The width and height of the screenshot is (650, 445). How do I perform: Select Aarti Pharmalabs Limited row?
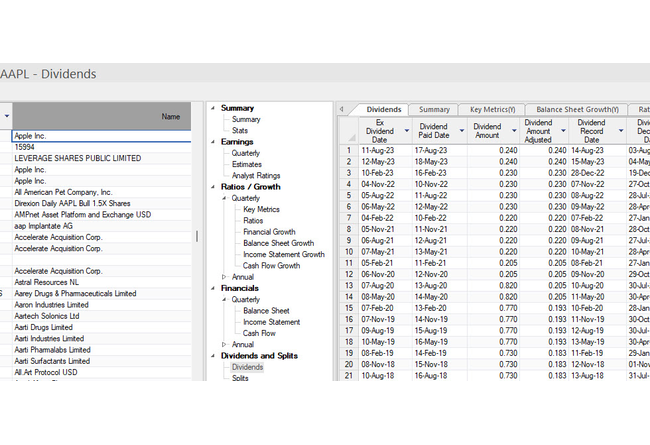(x=102, y=350)
